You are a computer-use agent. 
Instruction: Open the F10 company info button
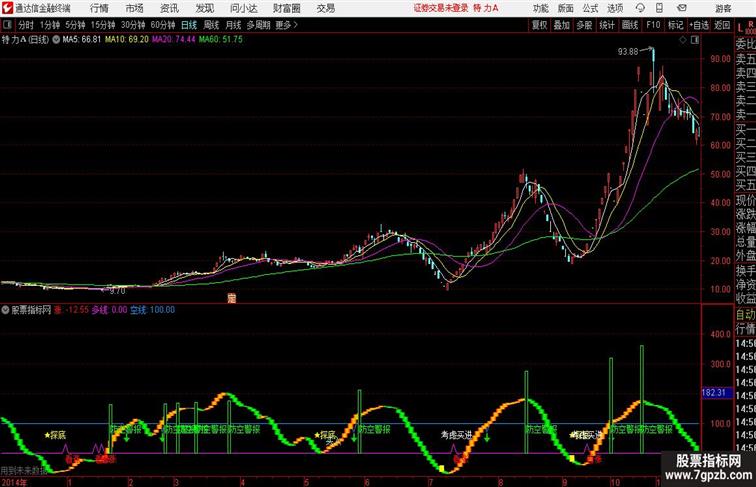pyautogui.click(x=653, y=25)
